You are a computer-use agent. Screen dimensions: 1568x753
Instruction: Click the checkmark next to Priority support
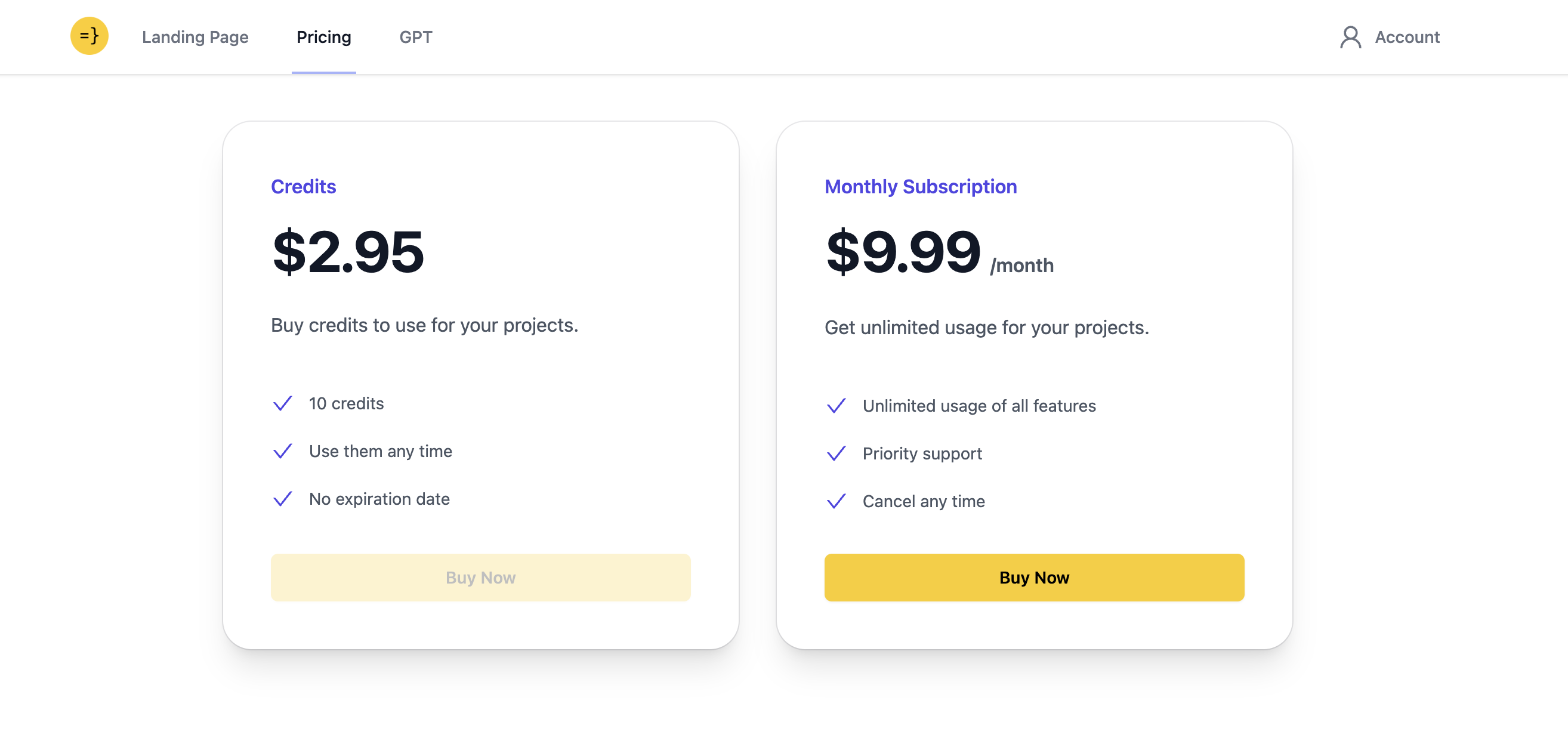pyautogui.click(x=836, y=453)
